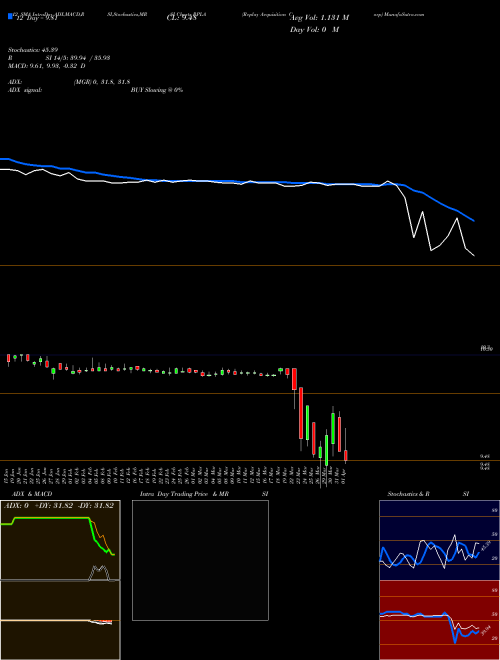Click the MACD values line
Screen dimensions: 500x660
tap(47, 66)
